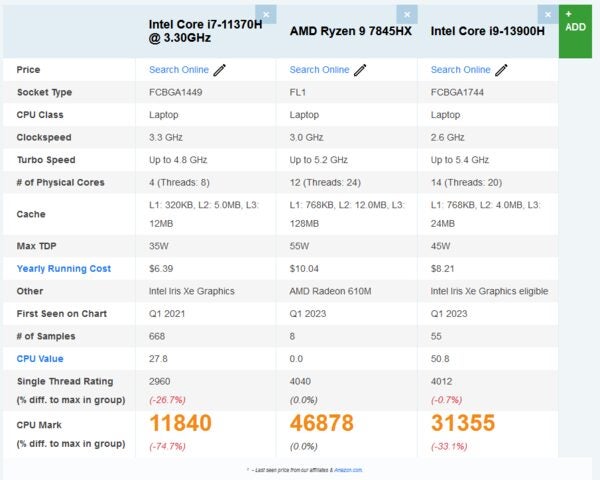This screenshot has width=600, height=480.
Task: Click the 11840 CPU Mark score
Action: point(180,423)
